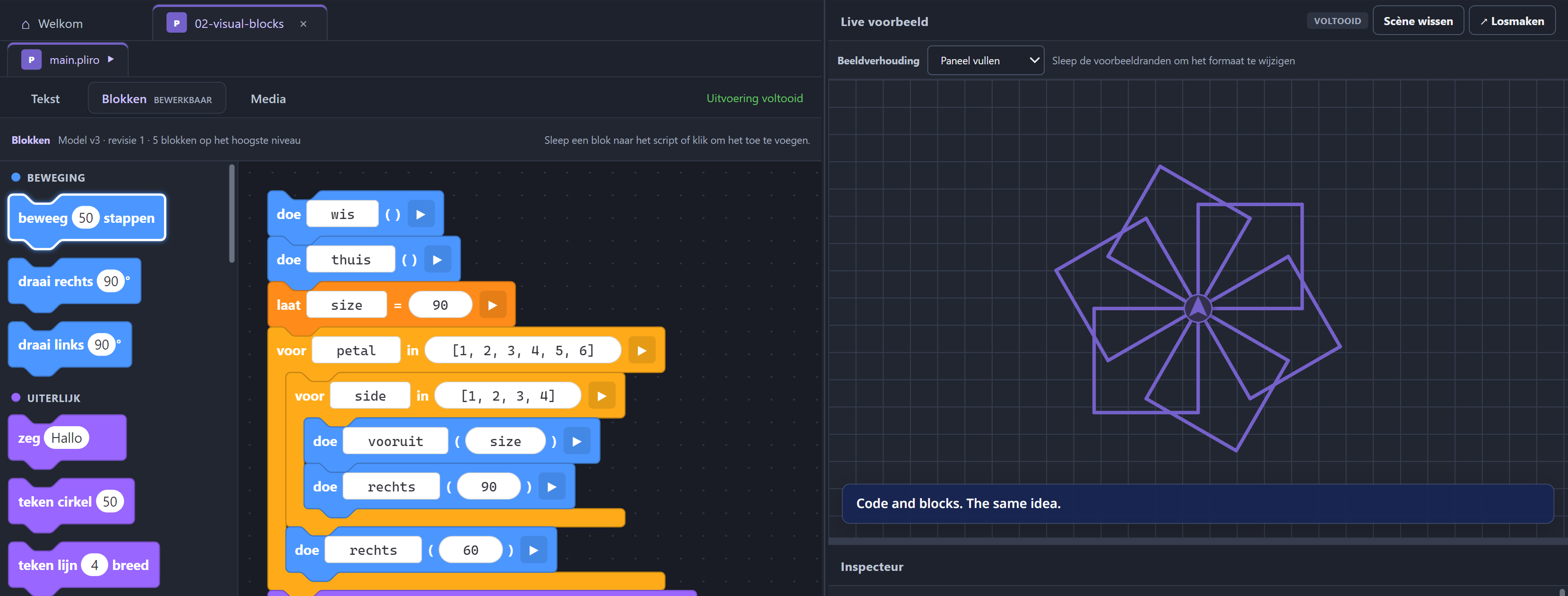Run the 'voor petal' loop play arrow

[641, 351]
